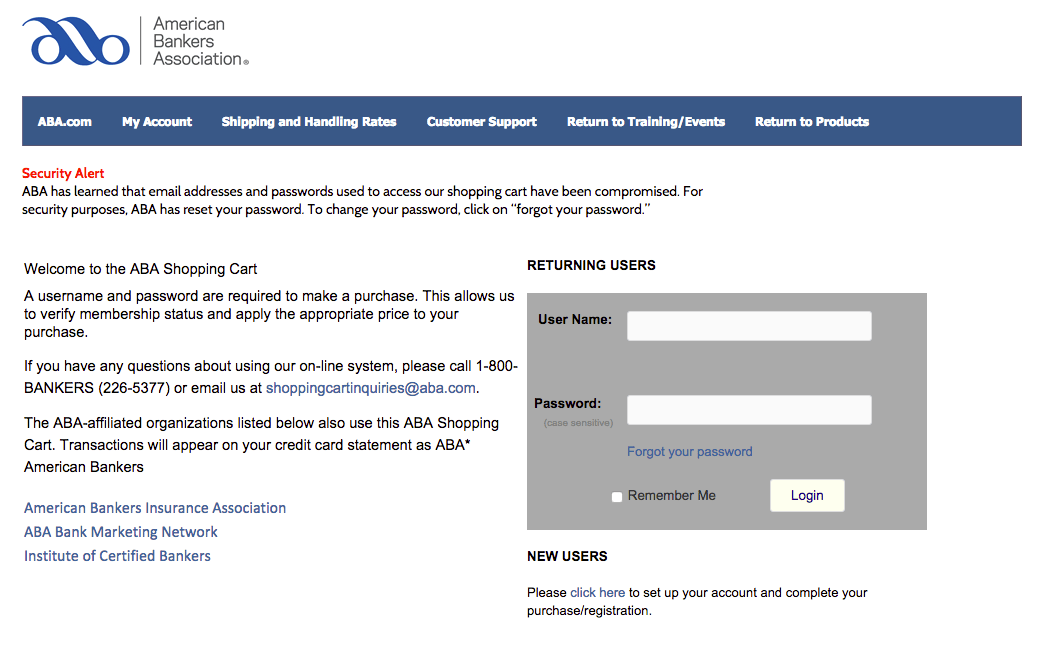Focus the User Name text box
The height and width of the screenshot is (664, 1047).
pos(749,326)
